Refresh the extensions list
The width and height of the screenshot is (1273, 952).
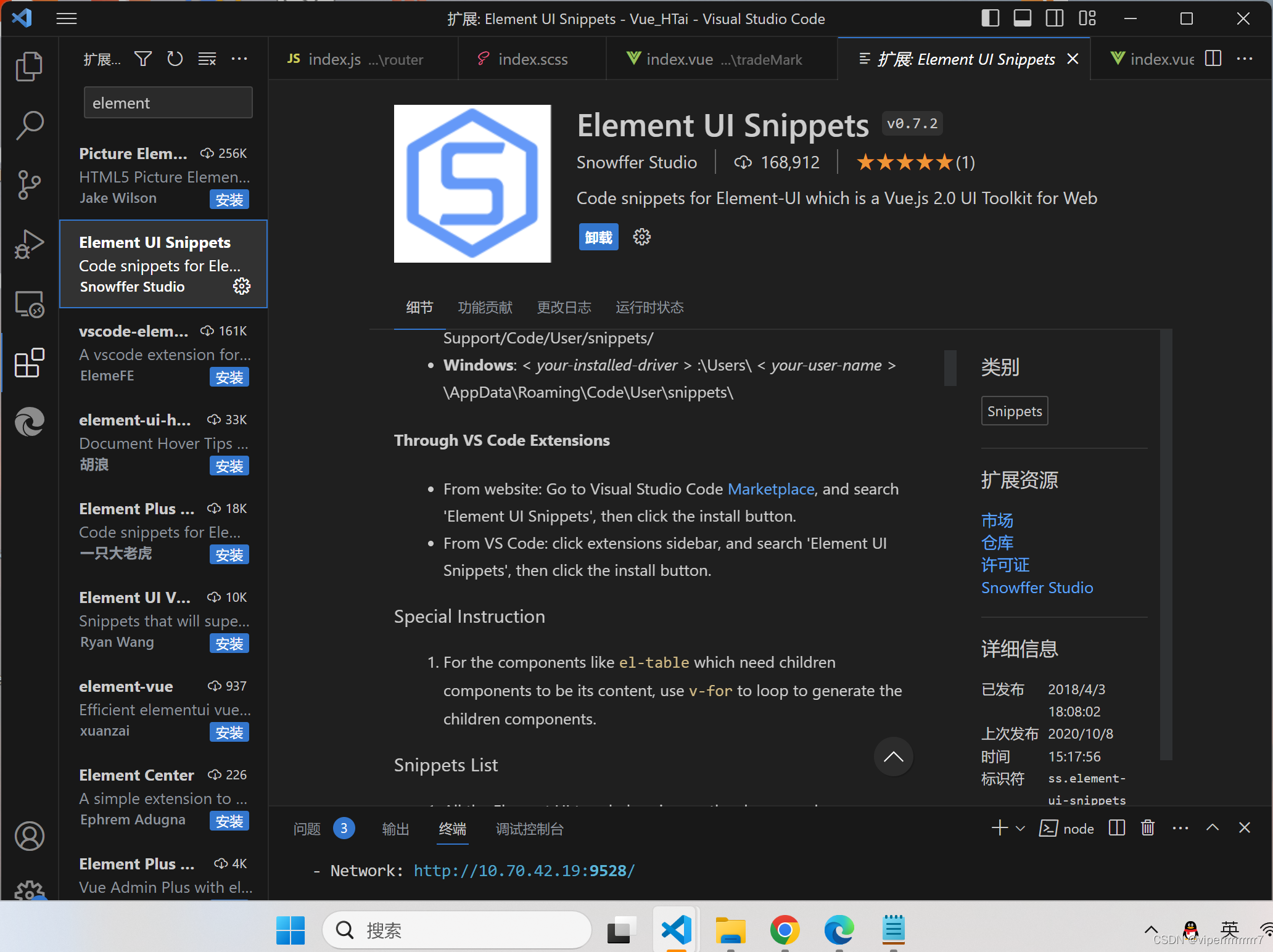[175, 59]
